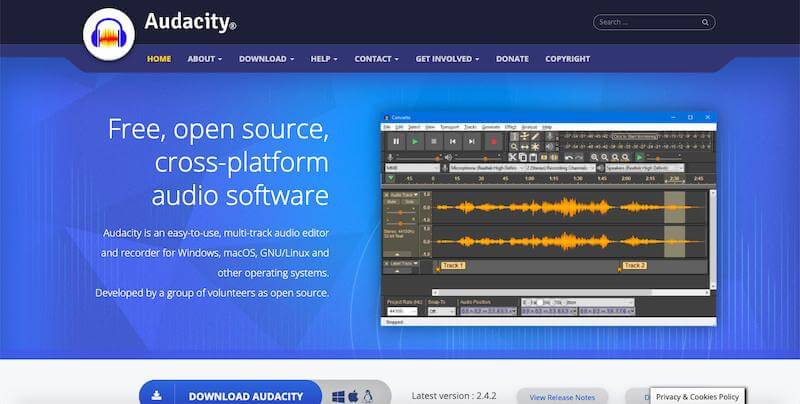This screenshot has width=800, height=404.
Task: Open the ABOUT dropdown menu
Action: tap(205, 59)
